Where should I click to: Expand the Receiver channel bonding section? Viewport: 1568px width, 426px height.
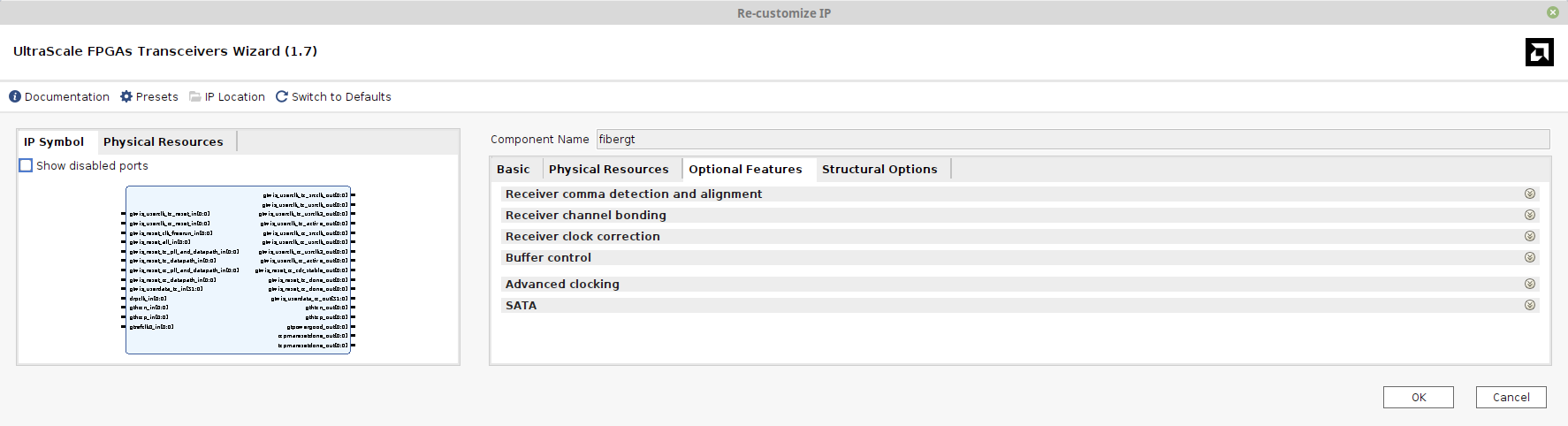1529,215
